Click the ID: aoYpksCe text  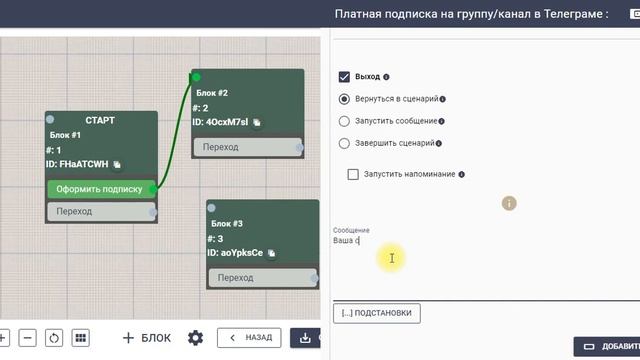pos(235,253)
